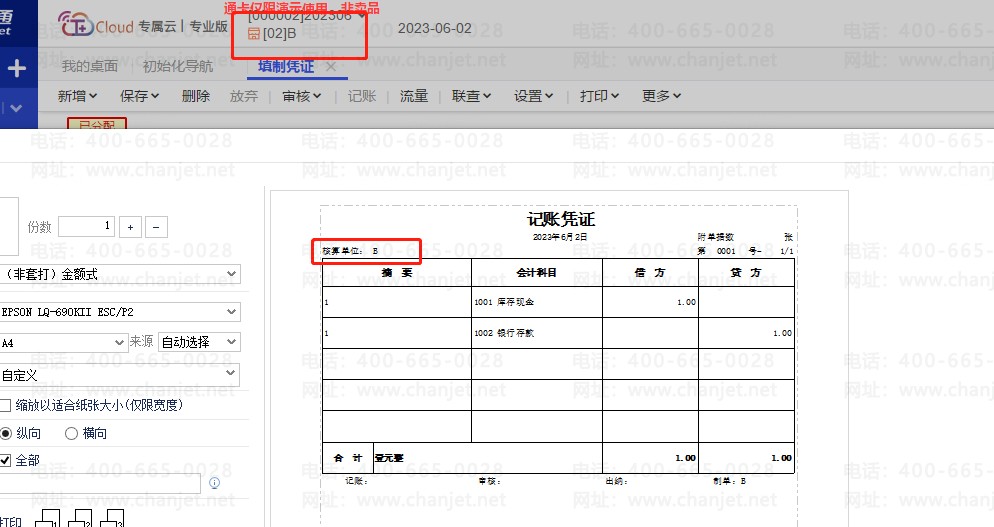The image size is (994, 527).
Task: Click the page range input field
Action: coord(100,483)
